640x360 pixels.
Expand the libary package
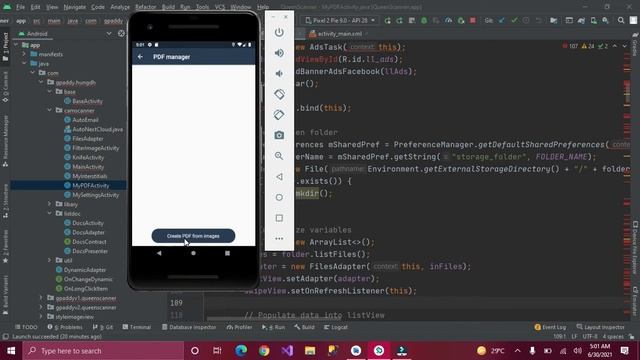click(49, 204)
